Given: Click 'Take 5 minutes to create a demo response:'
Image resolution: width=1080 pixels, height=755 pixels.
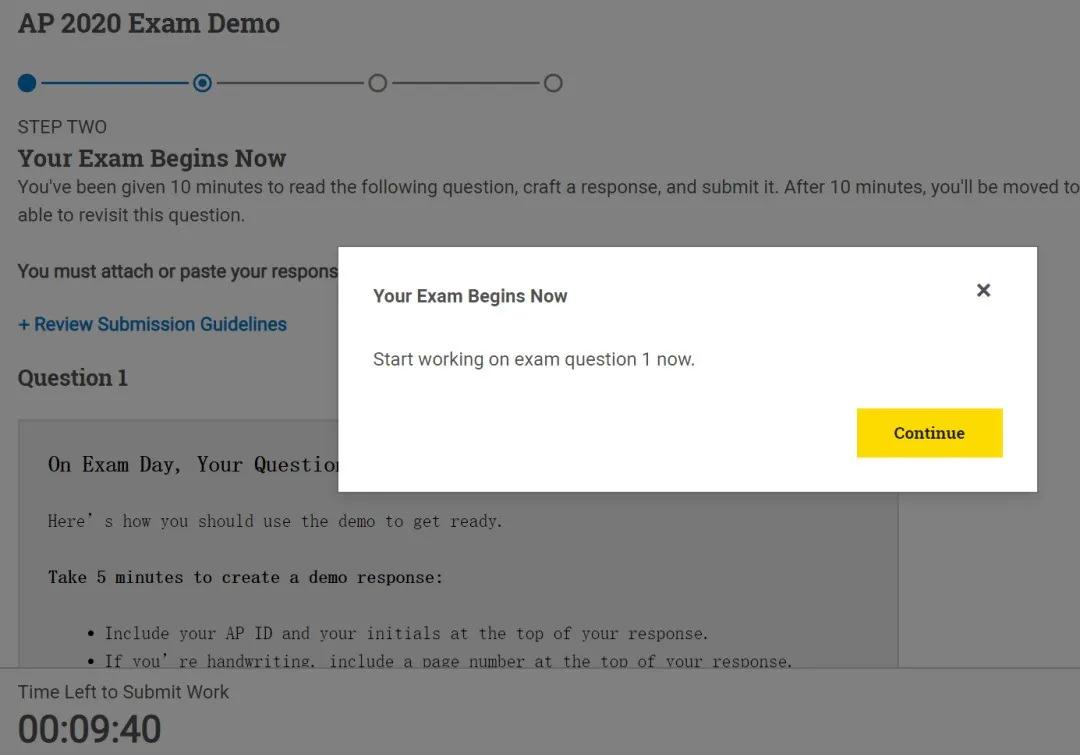Looking at the screenshot, I should coord(245,577).
